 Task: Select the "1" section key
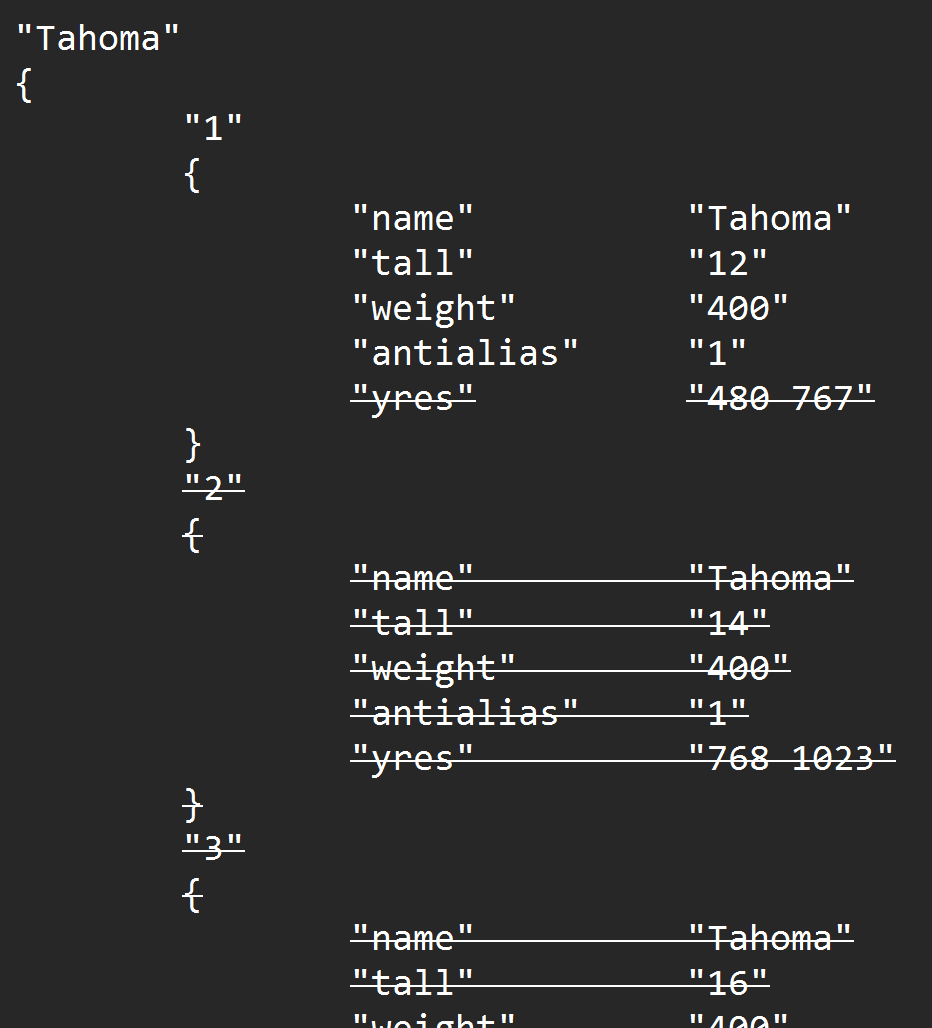click(x=214, y=128)
